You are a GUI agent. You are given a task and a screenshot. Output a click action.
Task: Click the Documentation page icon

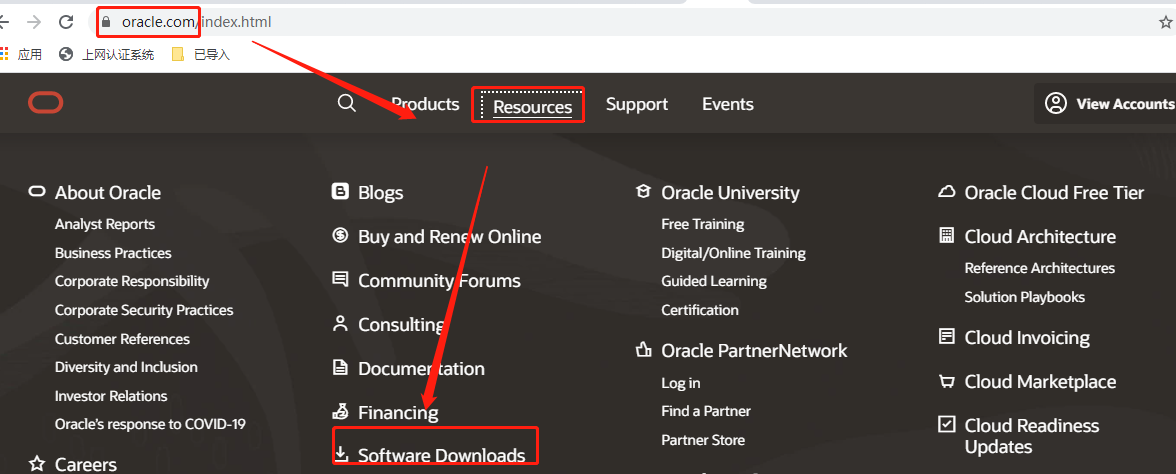pos(340,368)
